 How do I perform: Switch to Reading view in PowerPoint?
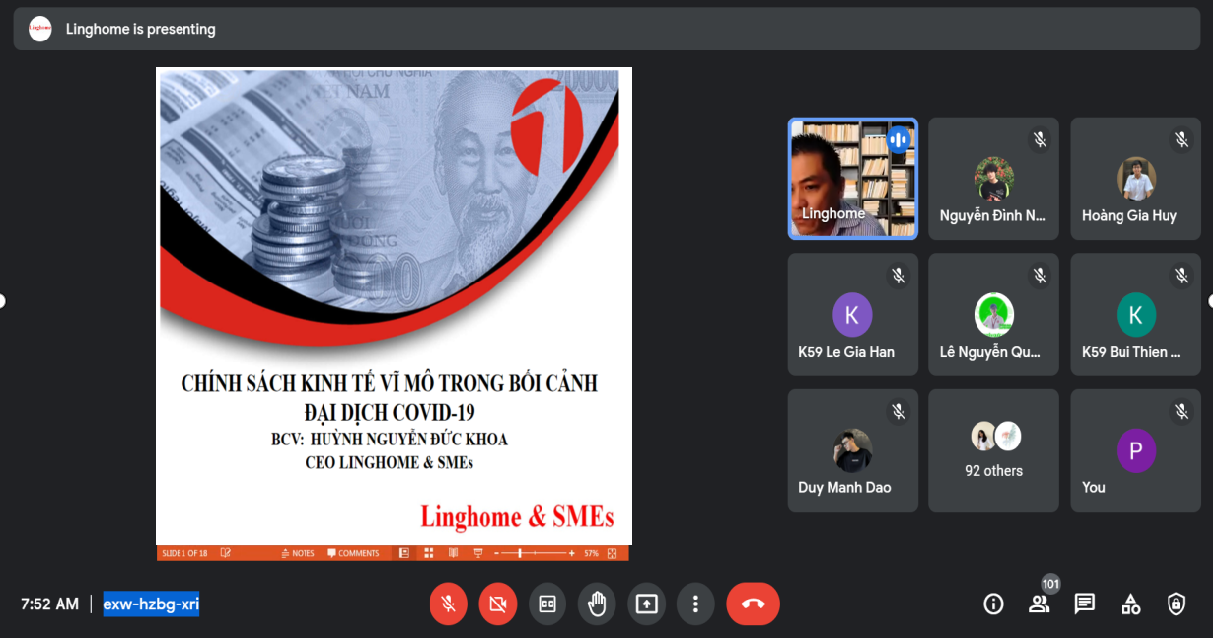coord(453,553)
